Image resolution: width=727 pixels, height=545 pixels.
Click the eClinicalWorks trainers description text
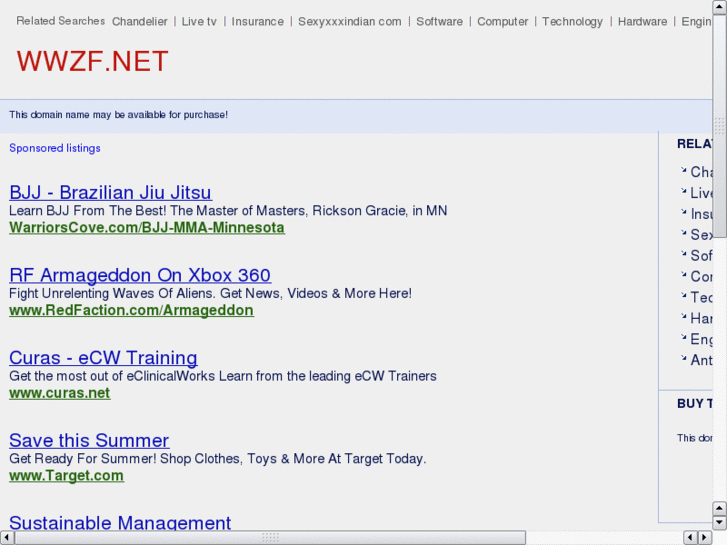pos(223,376)
